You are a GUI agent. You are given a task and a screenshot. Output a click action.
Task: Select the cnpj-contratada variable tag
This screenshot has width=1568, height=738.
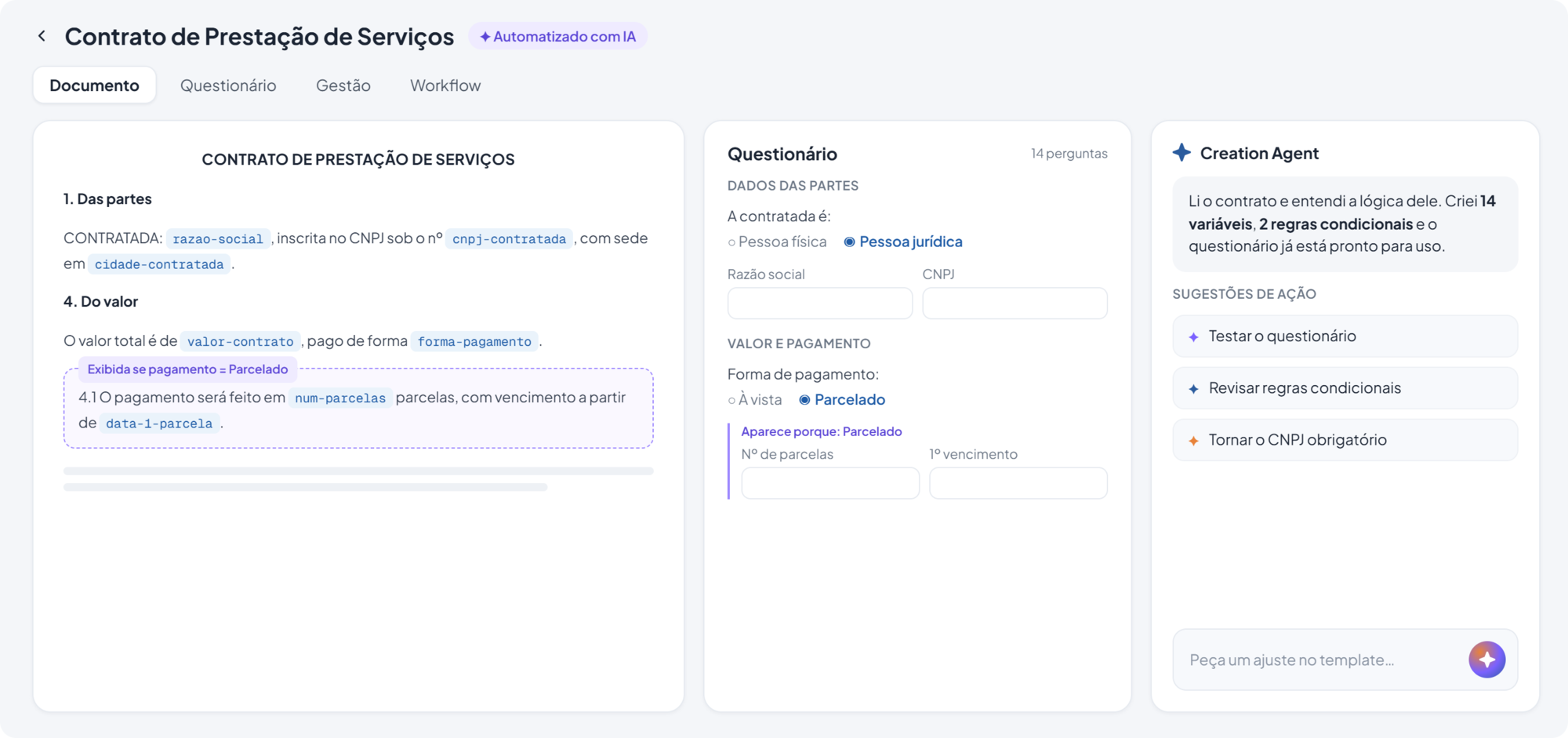pos(509,239)
